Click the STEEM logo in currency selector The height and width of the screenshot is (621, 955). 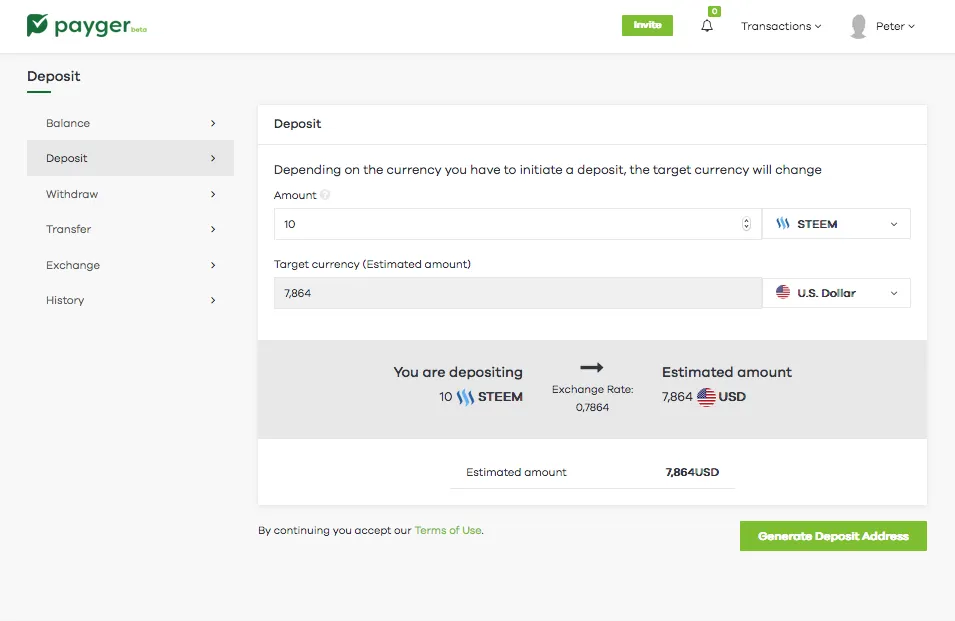point(783,223)
